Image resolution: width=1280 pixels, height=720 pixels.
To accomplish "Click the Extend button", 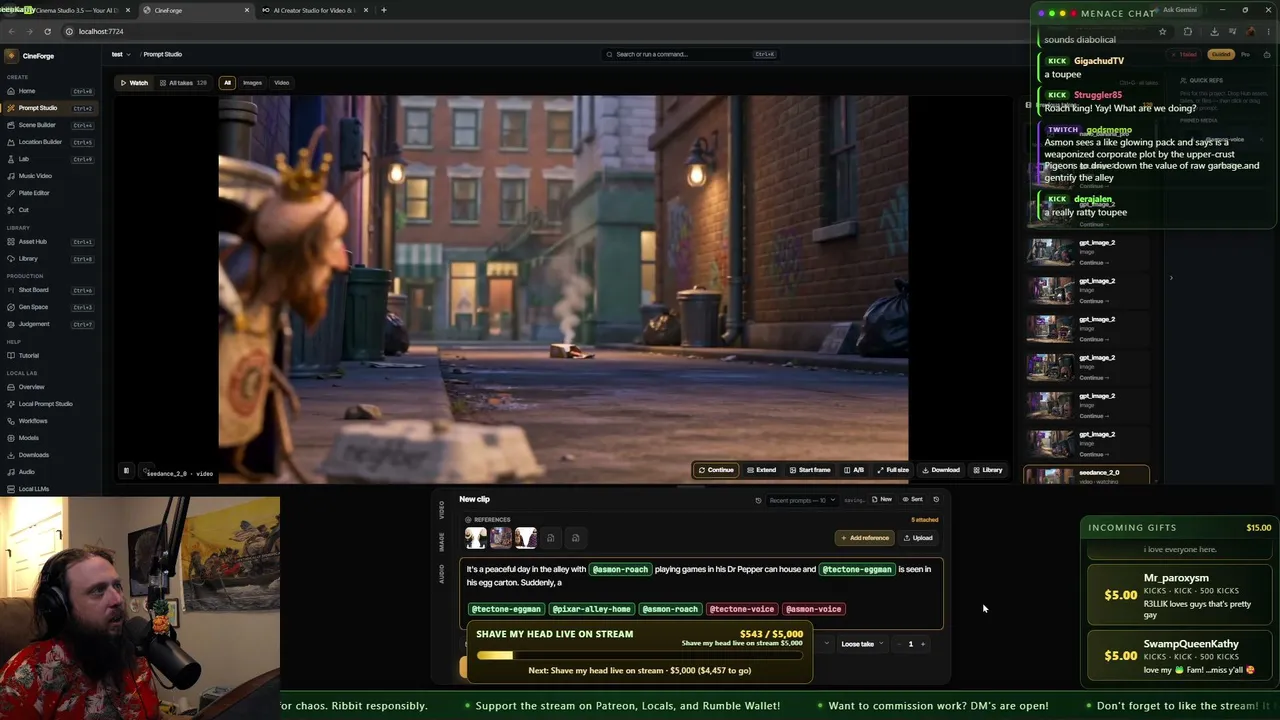I will tap(761, 470).
